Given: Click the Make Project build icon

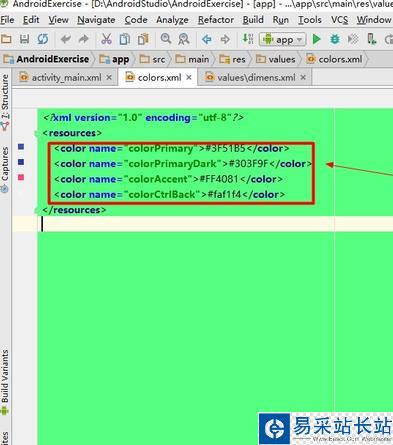Looking at the screenshot, I should pos(248,39).
